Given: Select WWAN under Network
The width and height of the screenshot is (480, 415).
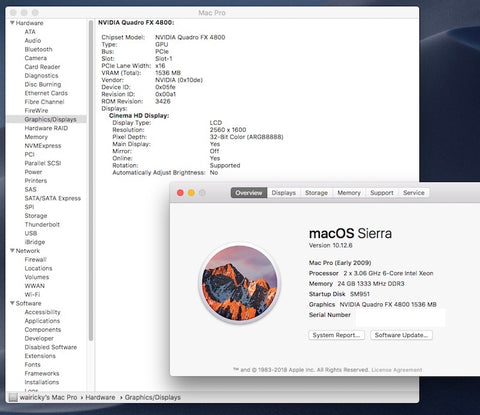Looking at the screenshot, I should coord(34,286).
